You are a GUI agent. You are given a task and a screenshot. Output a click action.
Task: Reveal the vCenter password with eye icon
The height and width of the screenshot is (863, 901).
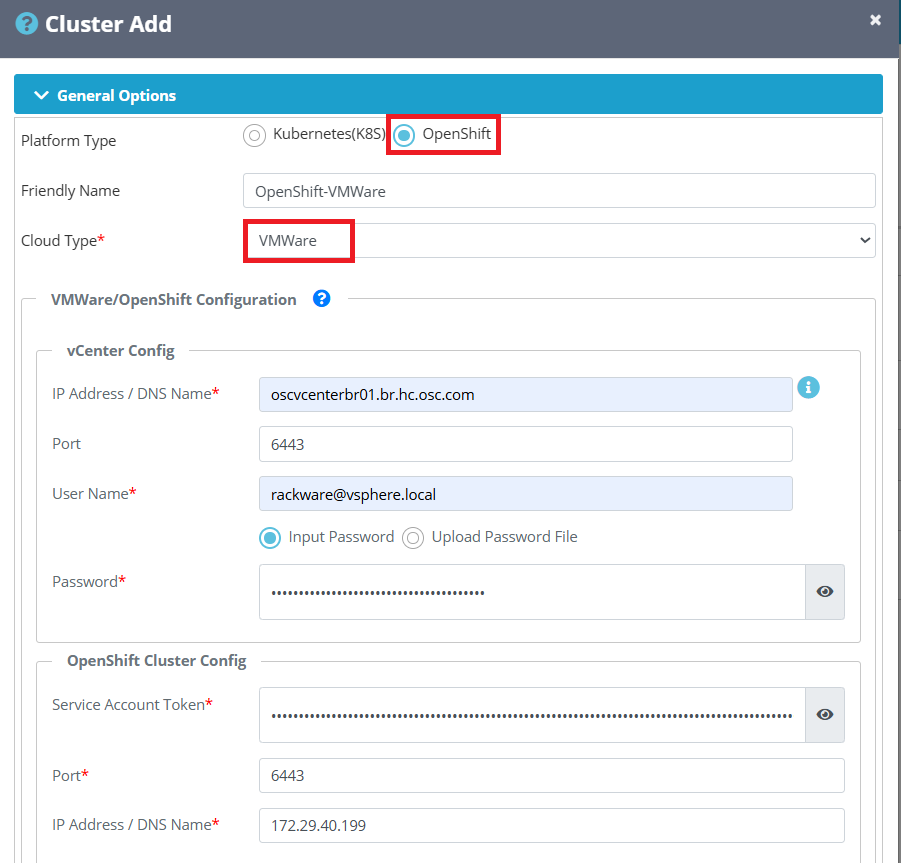825,592
